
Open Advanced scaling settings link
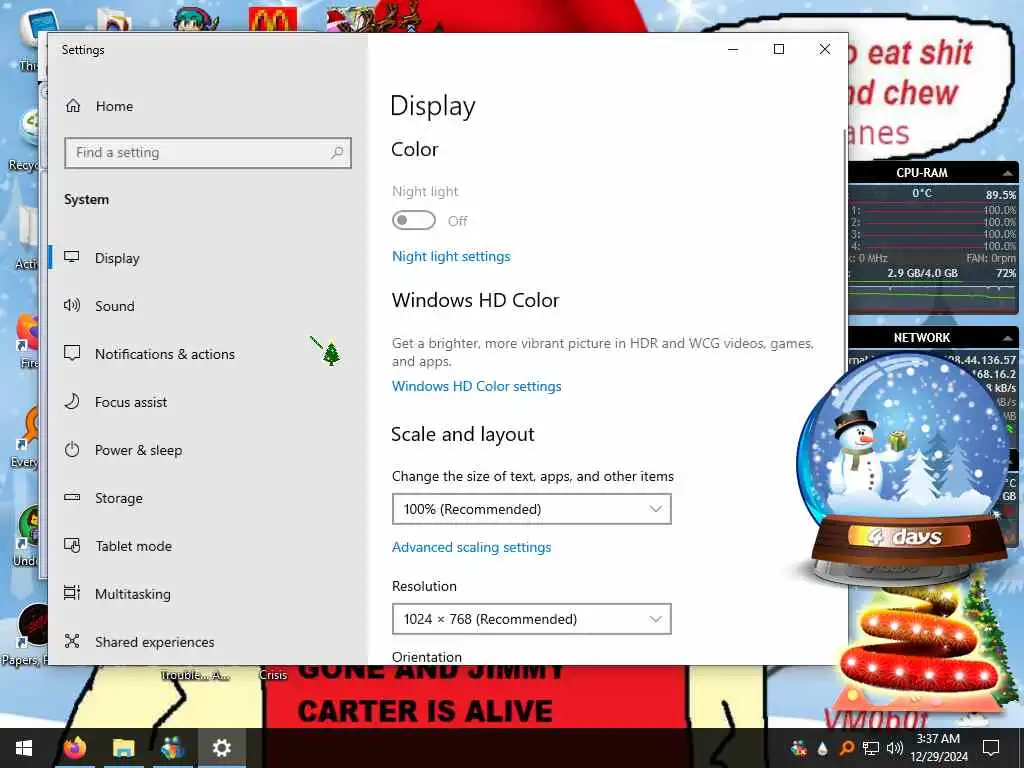[x=471, y=547]
